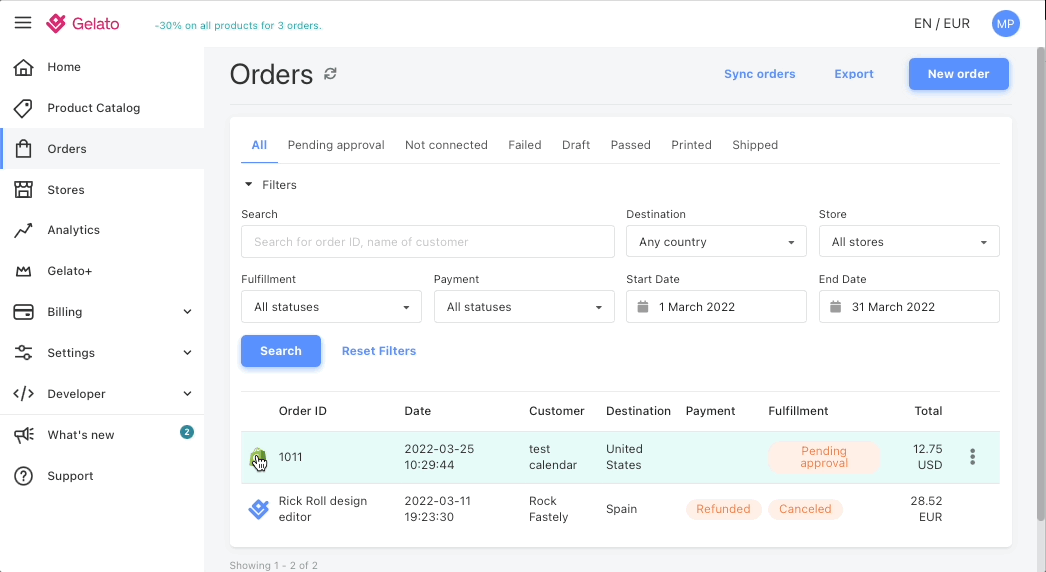Screen dimensions: 1046x572
Task: Click the Canceled fulfillment badge
Action: click(805, 509)
